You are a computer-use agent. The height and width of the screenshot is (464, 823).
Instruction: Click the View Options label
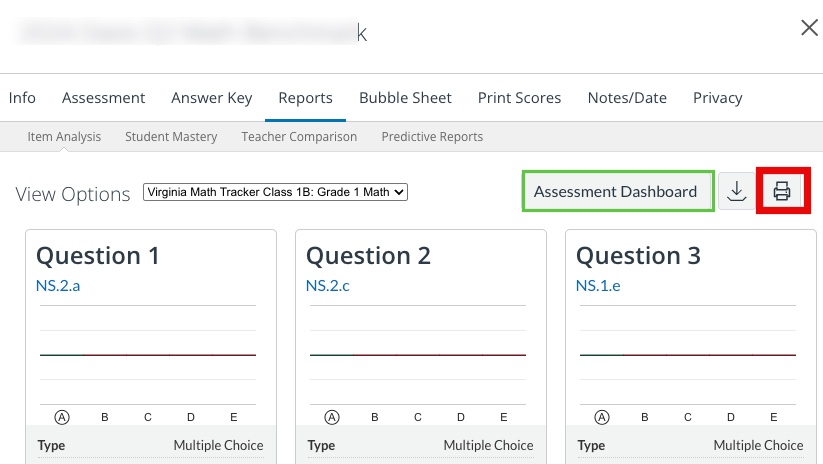tap(72, 194)
